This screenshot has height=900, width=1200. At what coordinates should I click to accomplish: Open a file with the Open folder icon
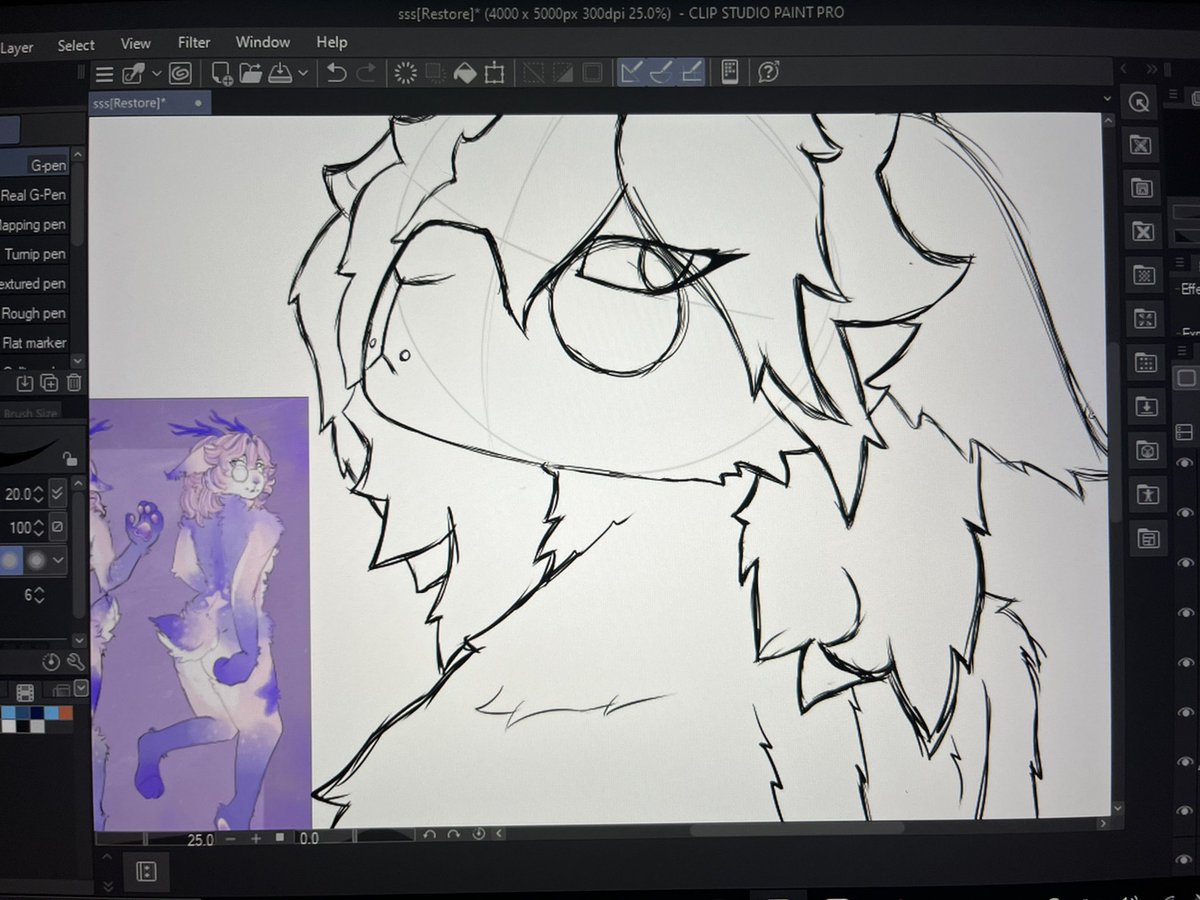(252, 72)
